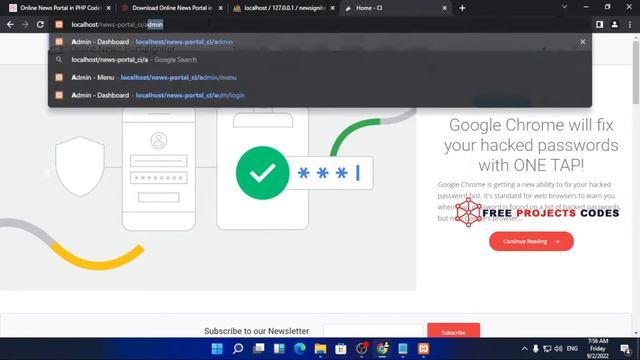The image size is (640, 360).
Task: Choose Admin - Dashboard news-portal_ci/admin suggestion
Action: point(320,42)
